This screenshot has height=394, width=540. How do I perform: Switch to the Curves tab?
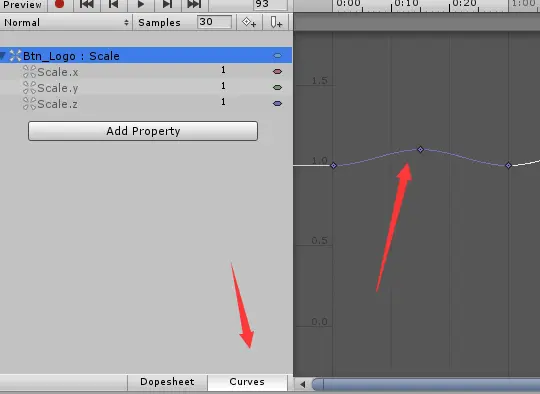(247, 382)
